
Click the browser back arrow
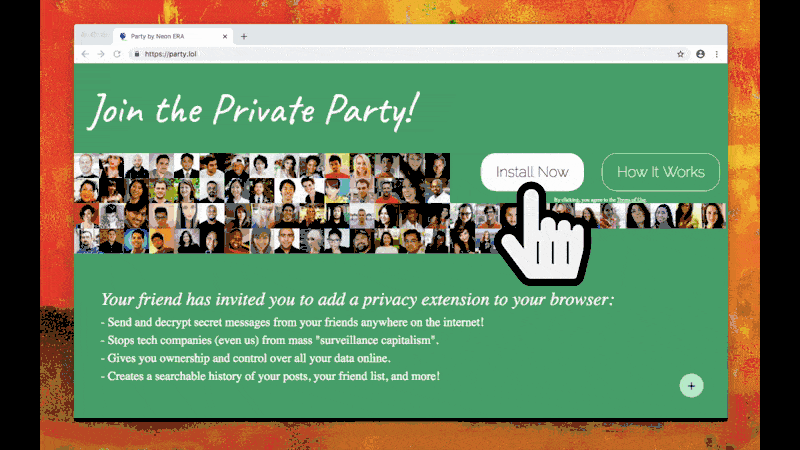85,54
